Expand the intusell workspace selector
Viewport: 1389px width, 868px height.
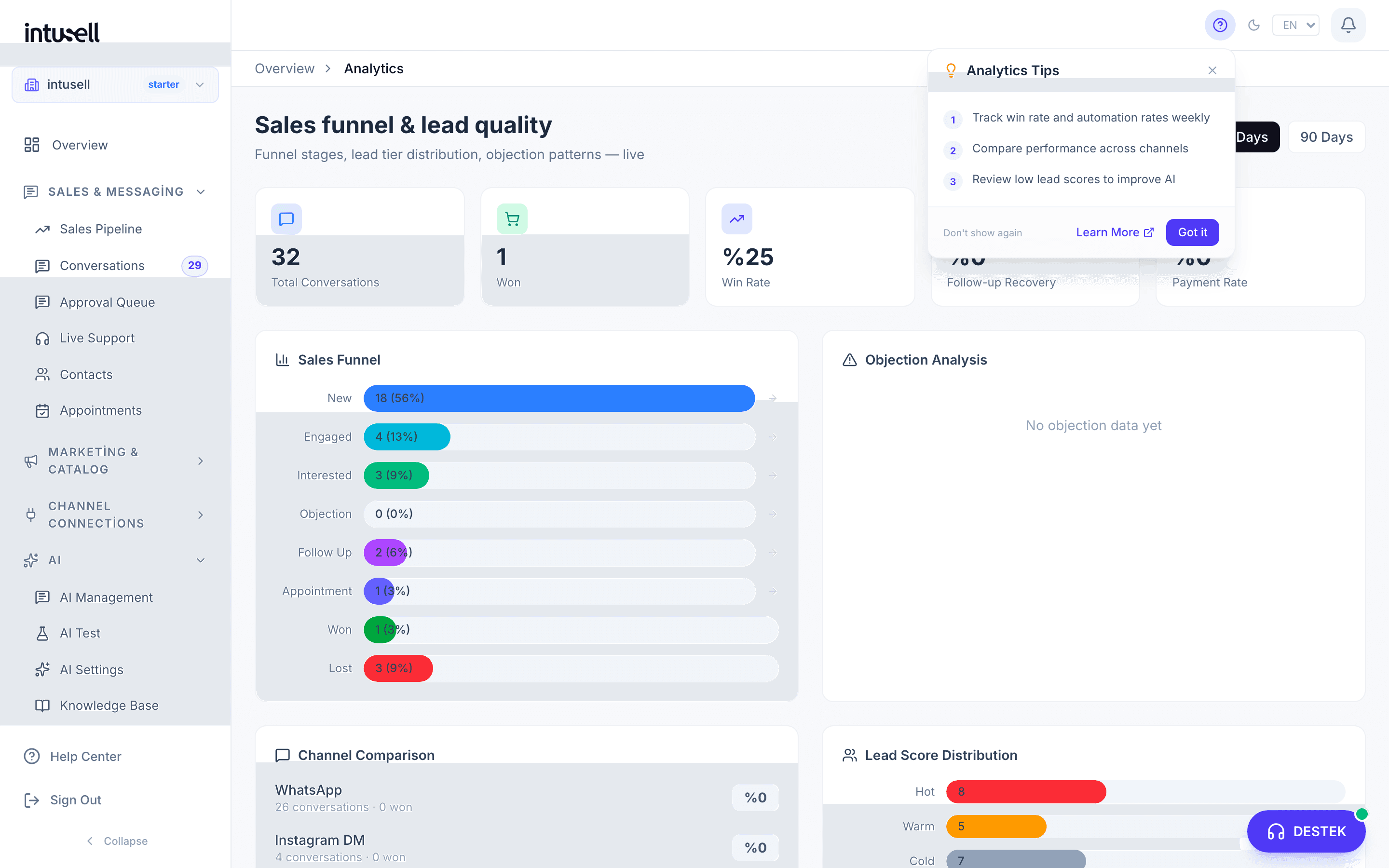tap(115, 85)
